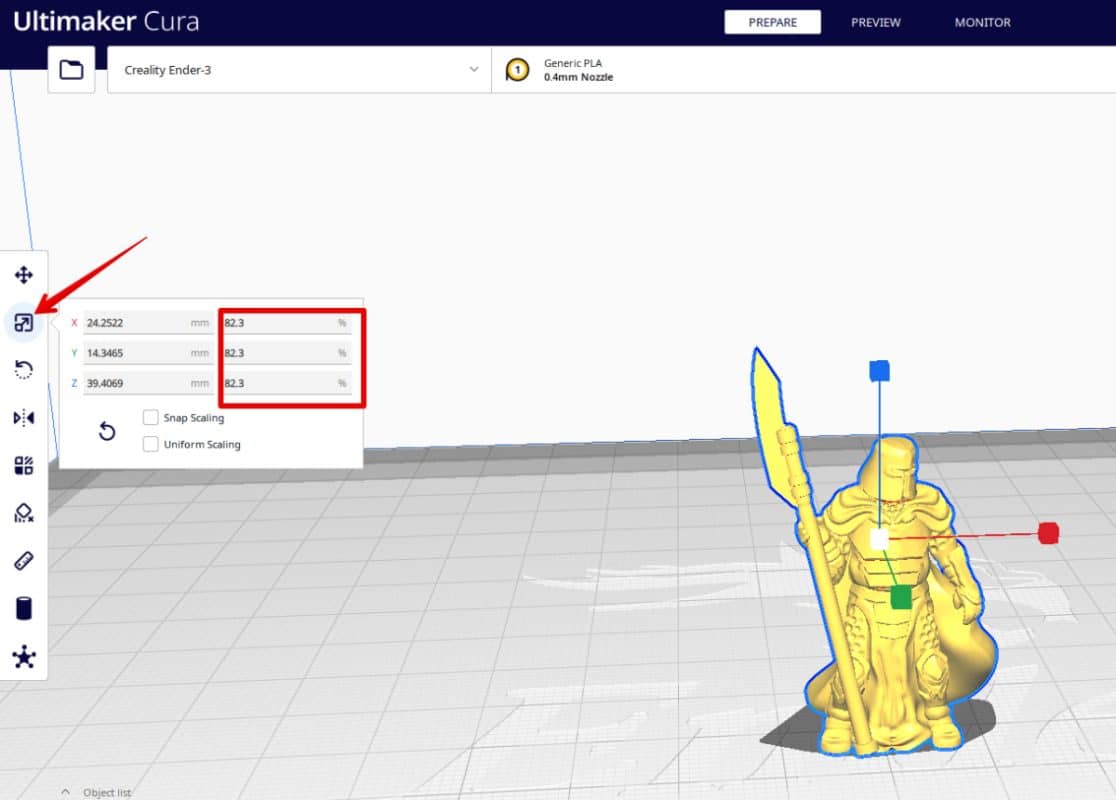Viewport: 1116px width, 800px height.
Task: Click the cylinder custom supports icon
Action: [24, 608]
